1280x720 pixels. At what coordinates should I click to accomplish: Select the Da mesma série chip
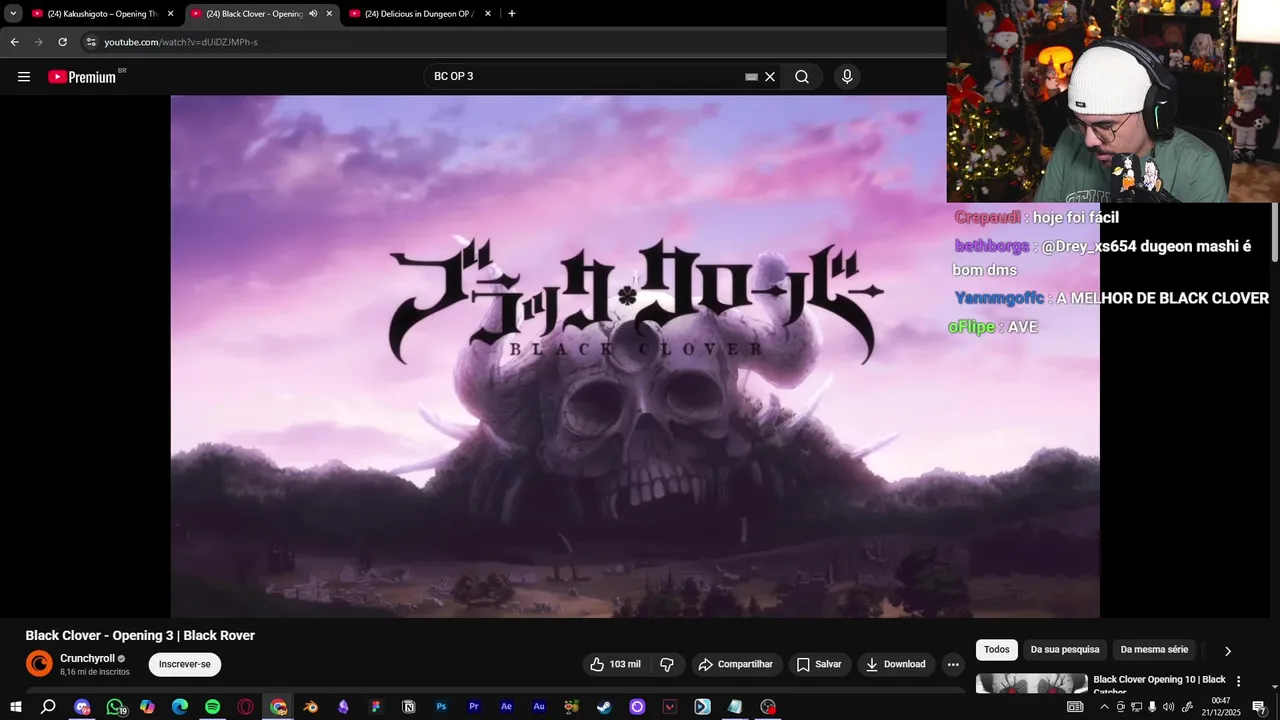1154,650
